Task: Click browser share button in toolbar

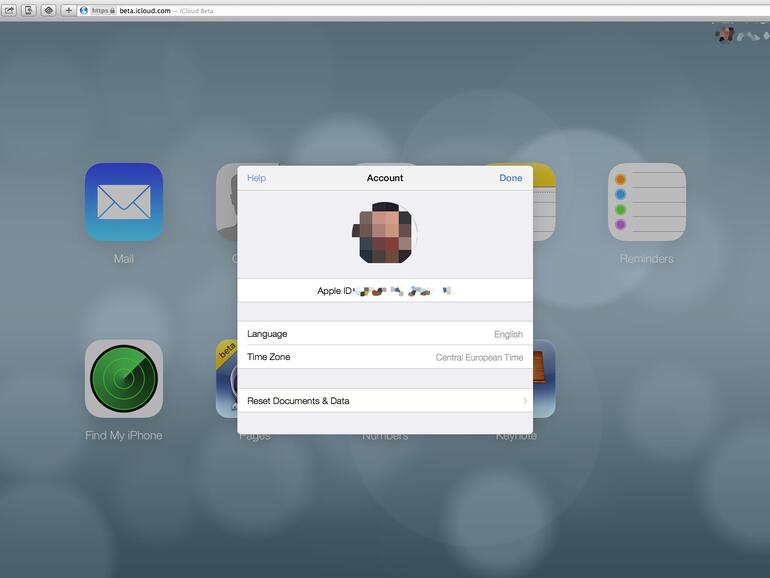Action: (9, 10)
